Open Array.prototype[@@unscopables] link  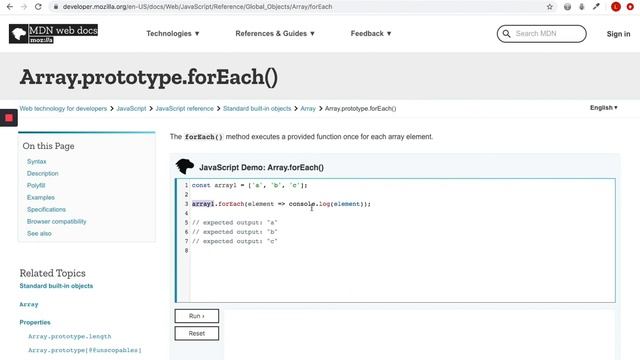click(x=84, y=350)
